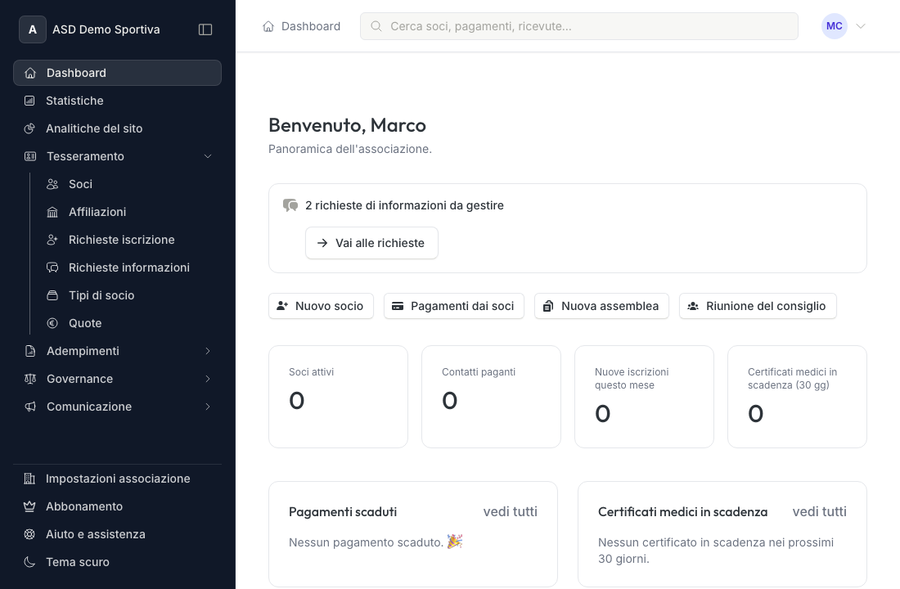Click the '2 richieste di informazioni da gestire' text
This screenshot has height=589, width=900.
point(405,206)
